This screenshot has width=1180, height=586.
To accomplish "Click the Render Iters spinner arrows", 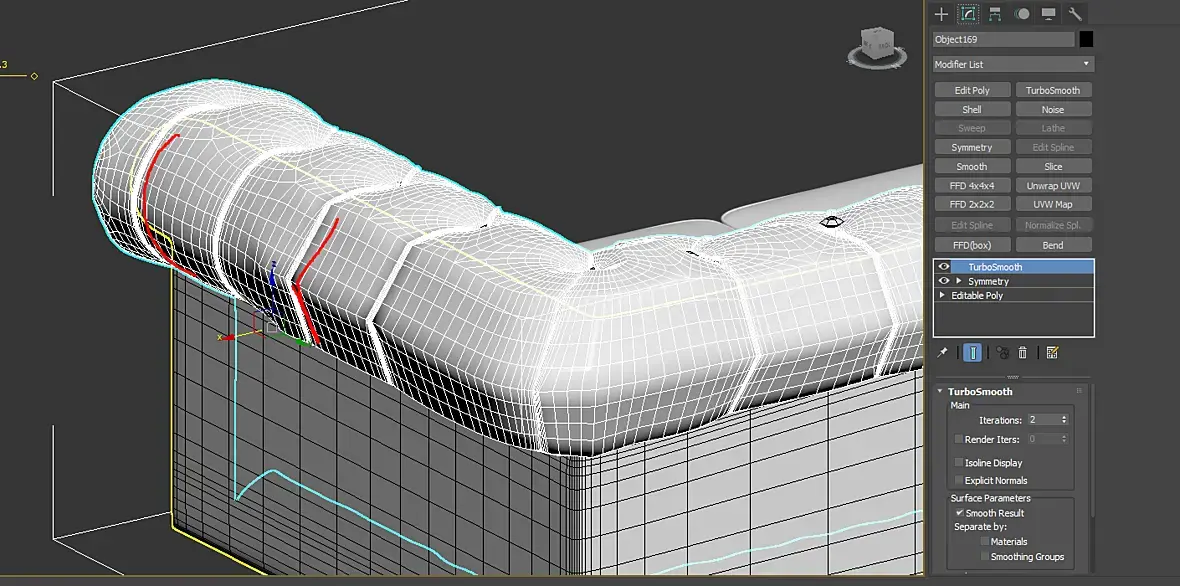I will (x=1064, y=439).
